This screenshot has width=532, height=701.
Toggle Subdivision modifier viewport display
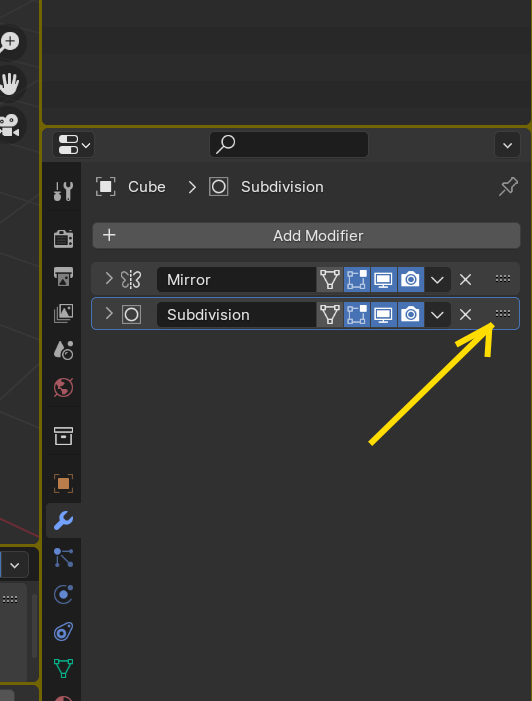pos(384,315)
